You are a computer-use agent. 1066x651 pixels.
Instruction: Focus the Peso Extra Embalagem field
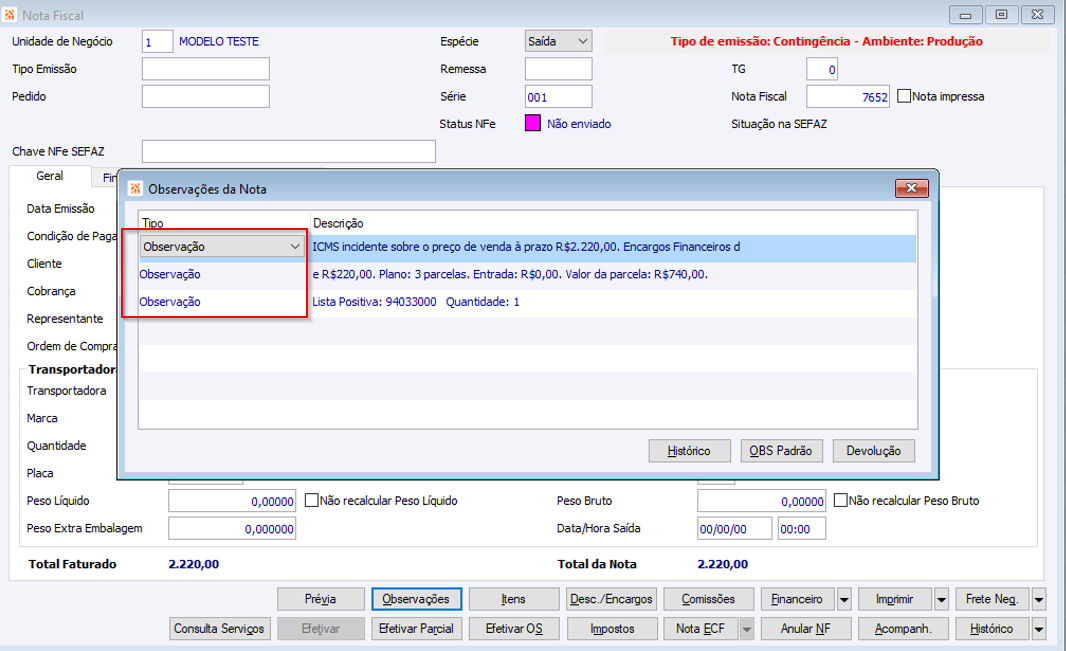point(232,529)
